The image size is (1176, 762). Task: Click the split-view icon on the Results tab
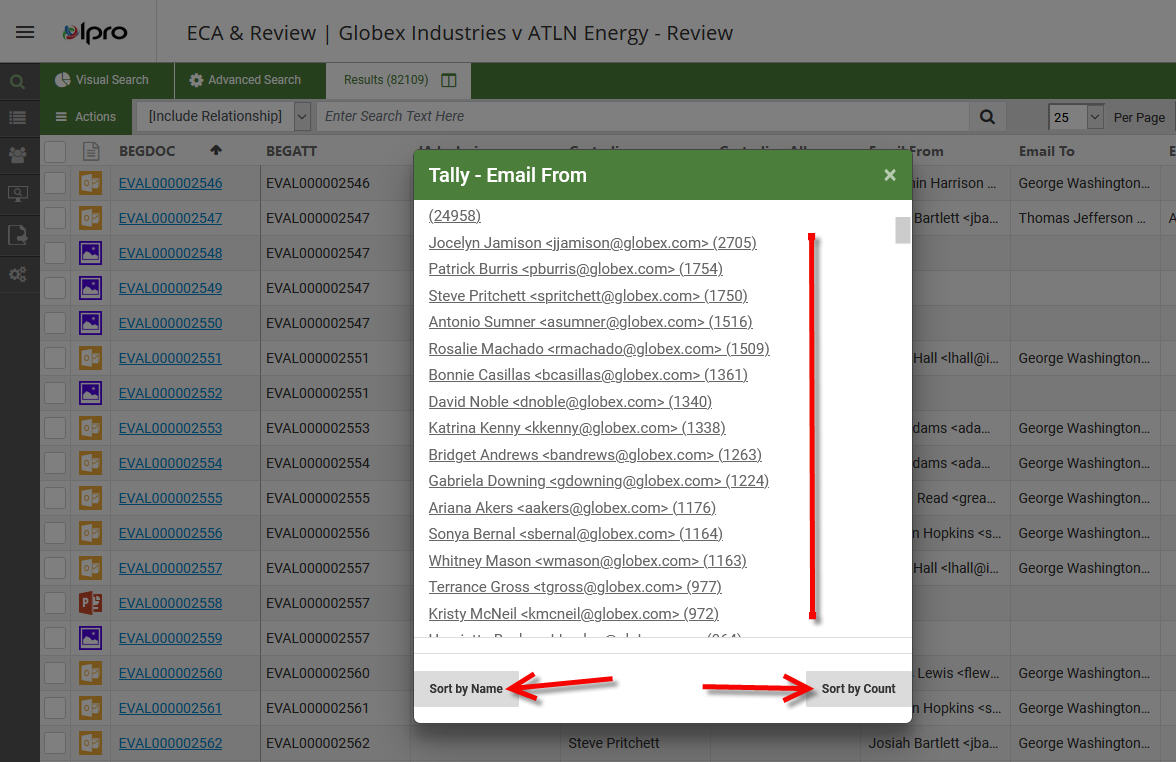pos(448,80)
